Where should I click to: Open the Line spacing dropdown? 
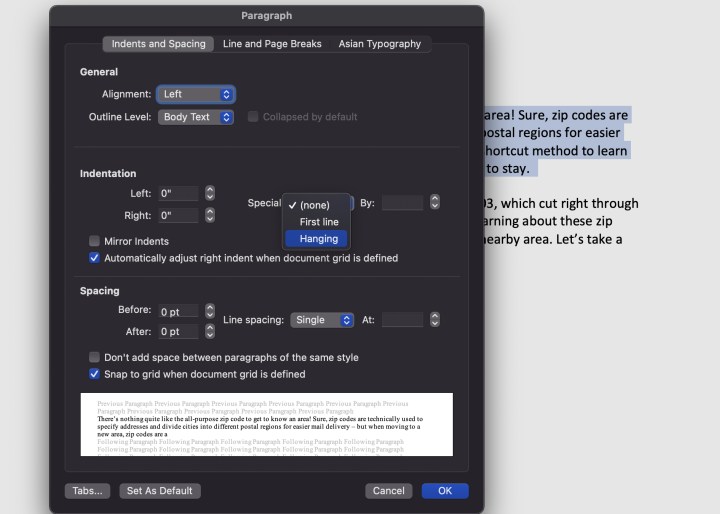pyautogui.click(x=322, y=320)
